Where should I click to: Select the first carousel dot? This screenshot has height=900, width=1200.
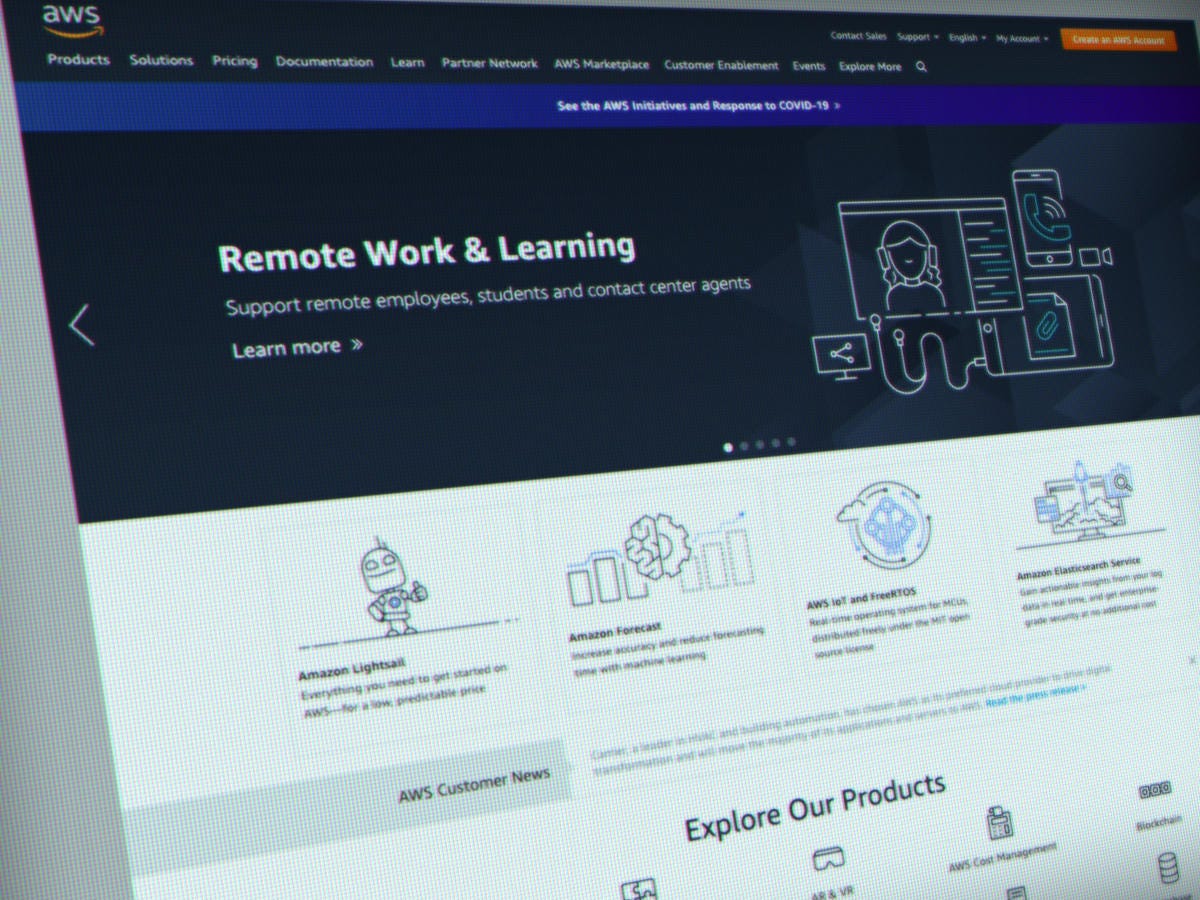(728, 447)
